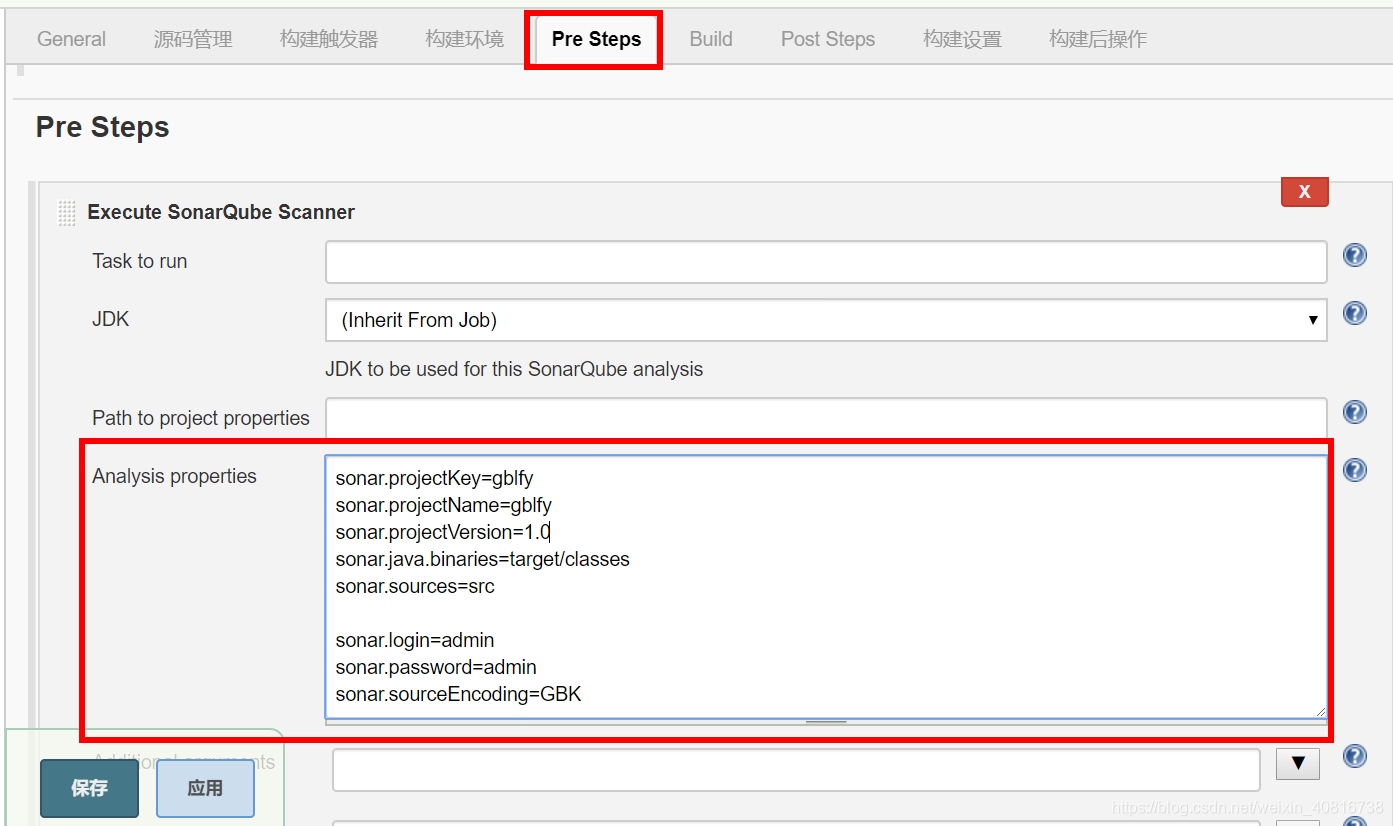The image size is (1393, 826).
Task: Focus the Task to run input field
Action: [826, 262]
